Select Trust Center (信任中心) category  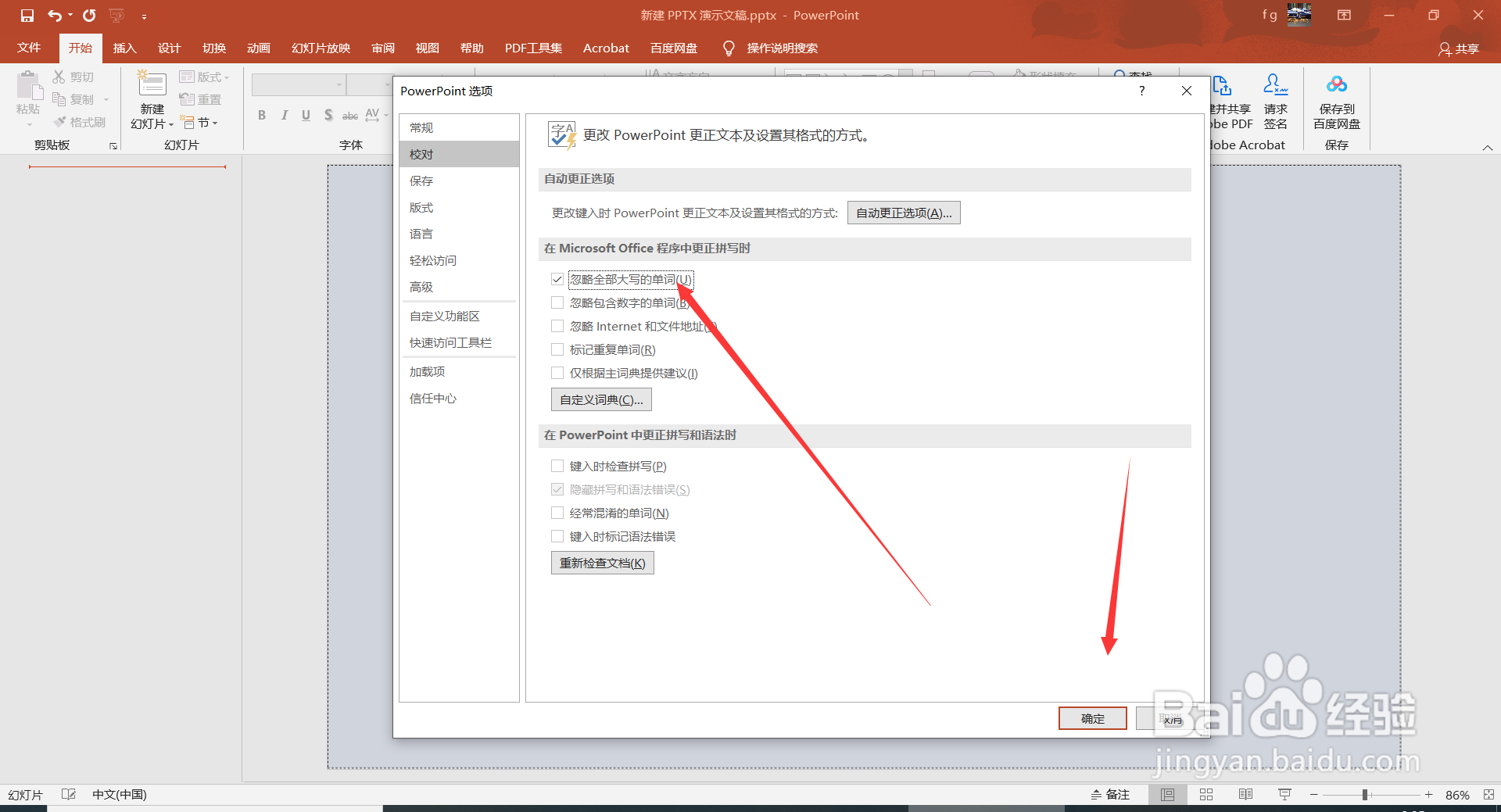pos(459,398)
